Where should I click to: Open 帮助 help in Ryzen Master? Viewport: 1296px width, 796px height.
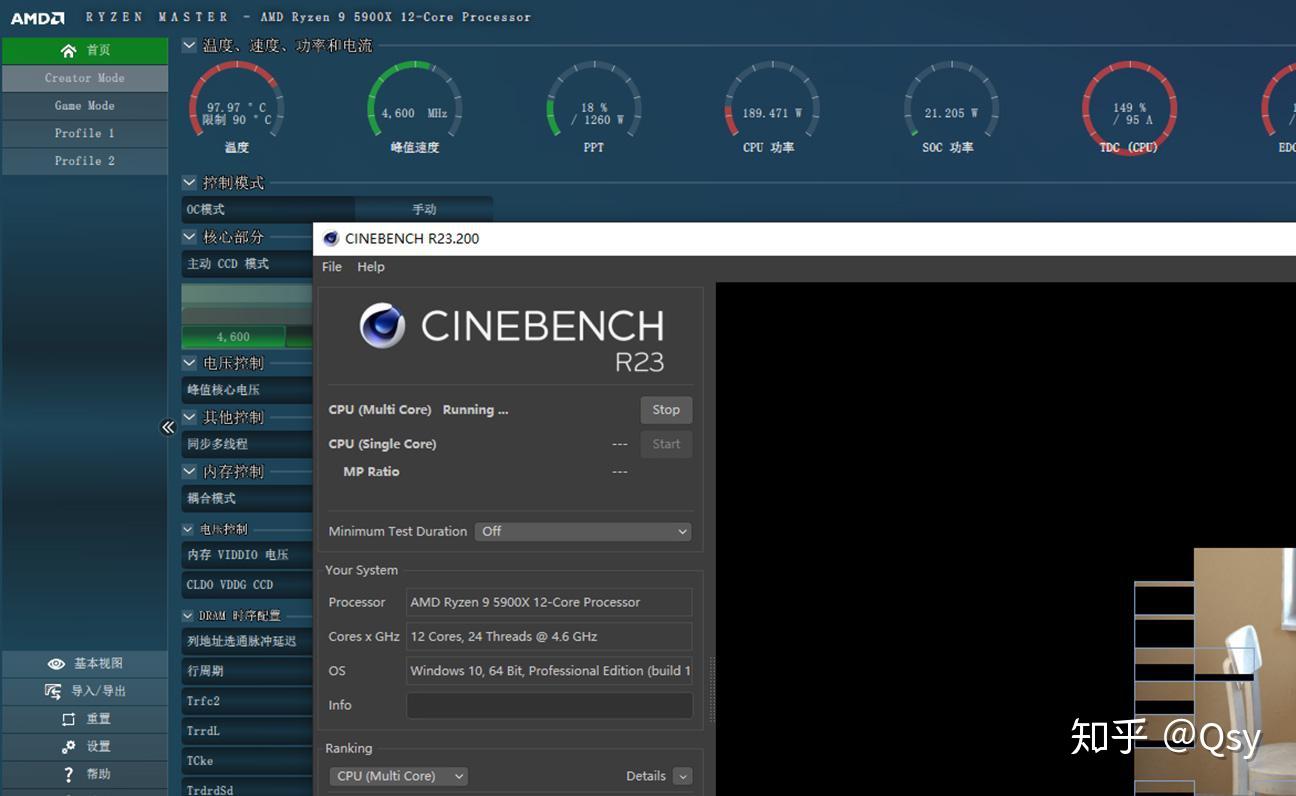point(85,774)
